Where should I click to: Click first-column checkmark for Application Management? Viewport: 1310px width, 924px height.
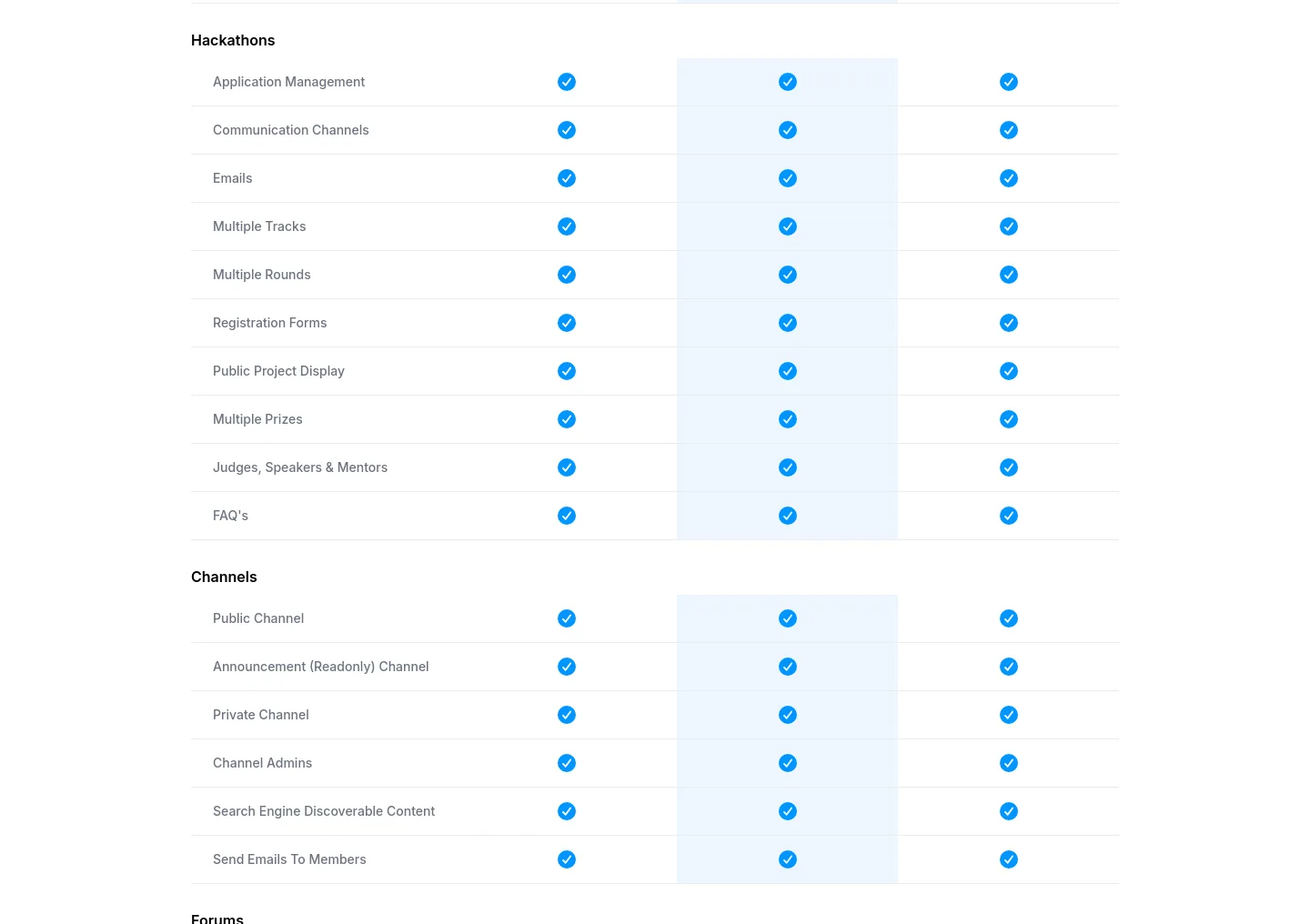567,82
